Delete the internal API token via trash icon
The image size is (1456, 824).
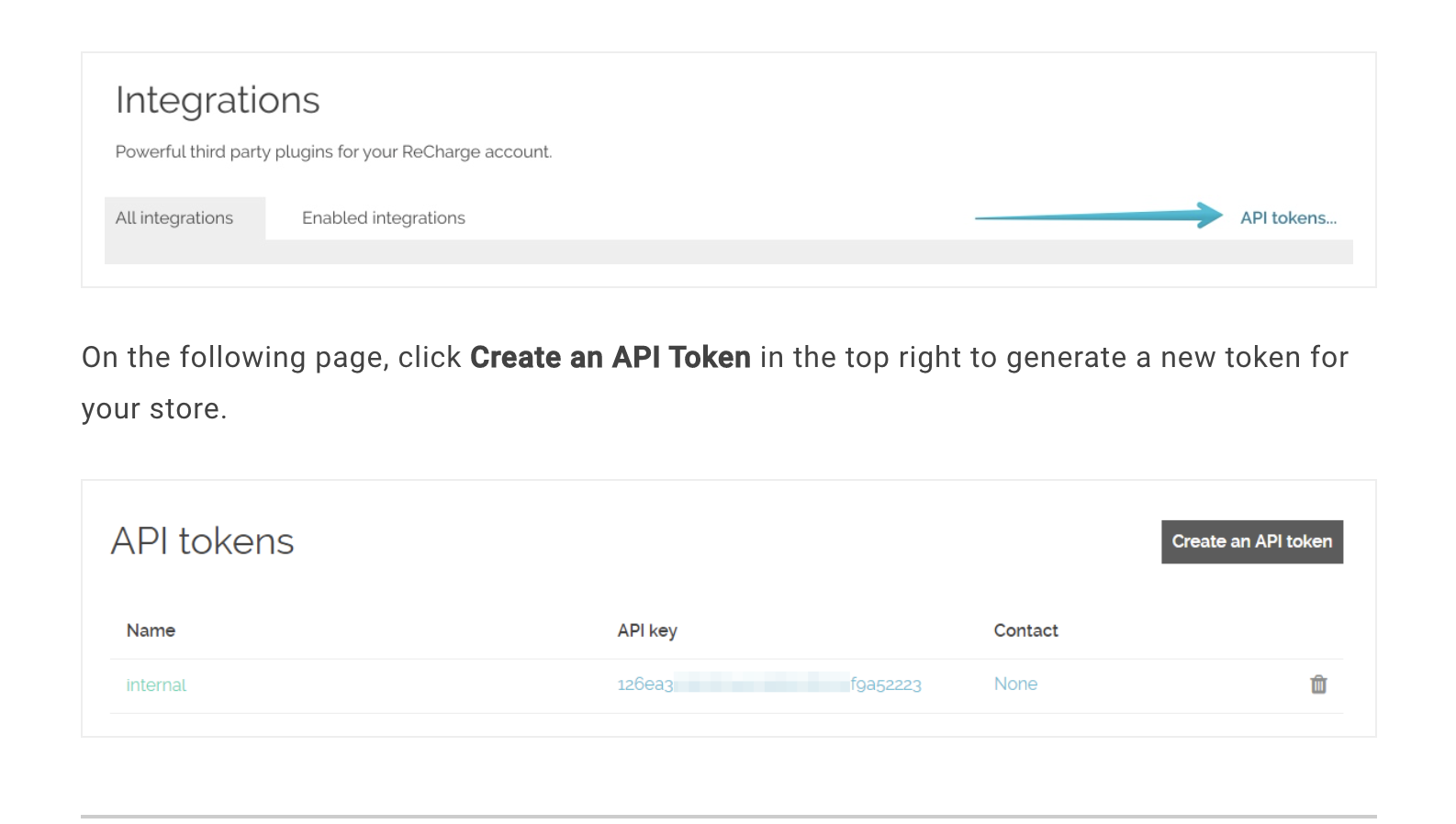pos(1318,685)
